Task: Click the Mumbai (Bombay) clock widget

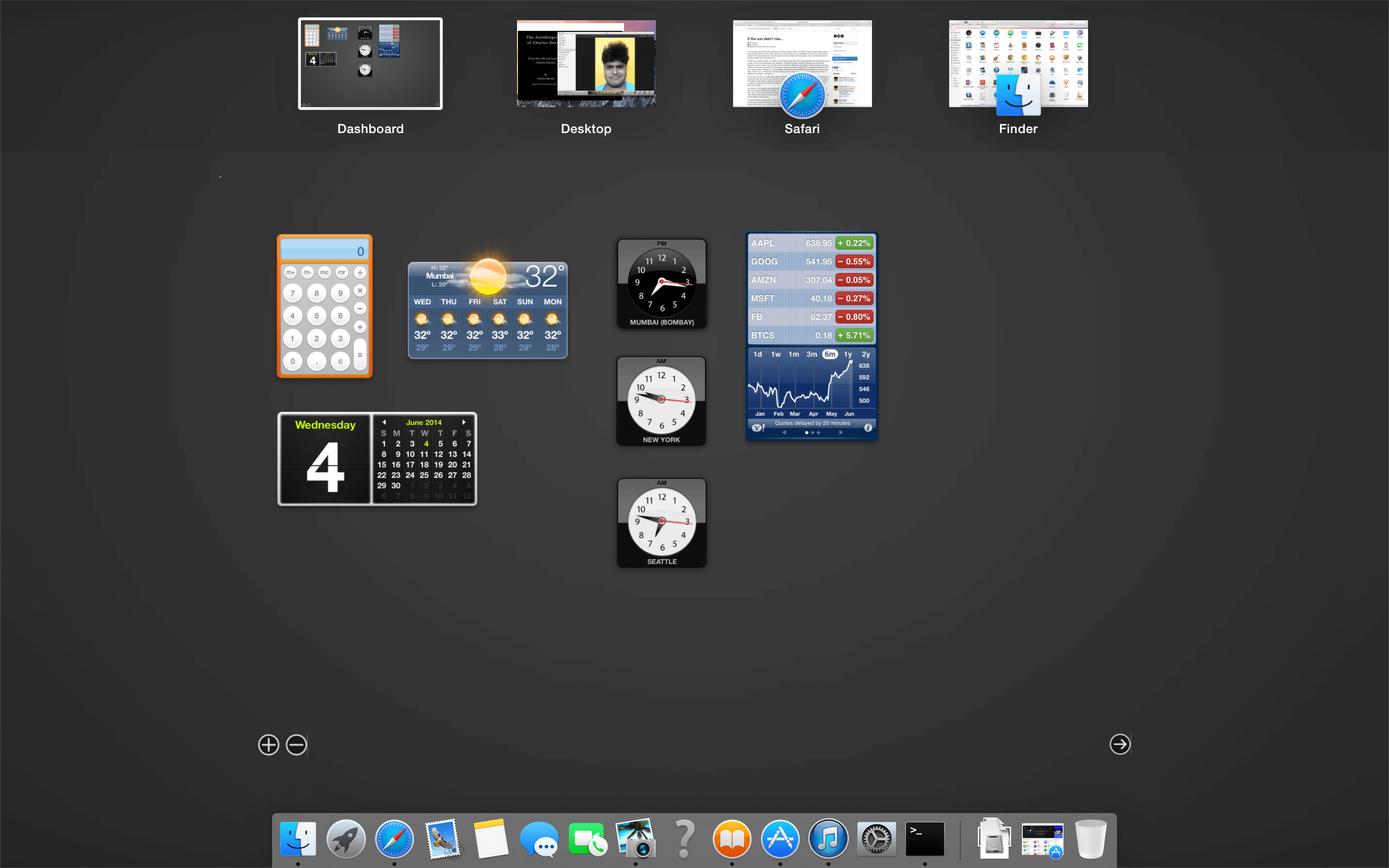Action: 662,284
